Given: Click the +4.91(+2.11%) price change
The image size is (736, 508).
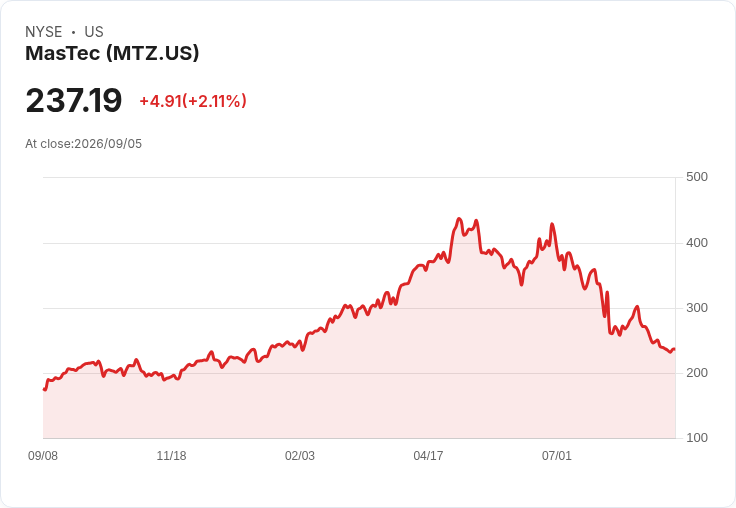Looking at the screenshot, I should (193, 101).
